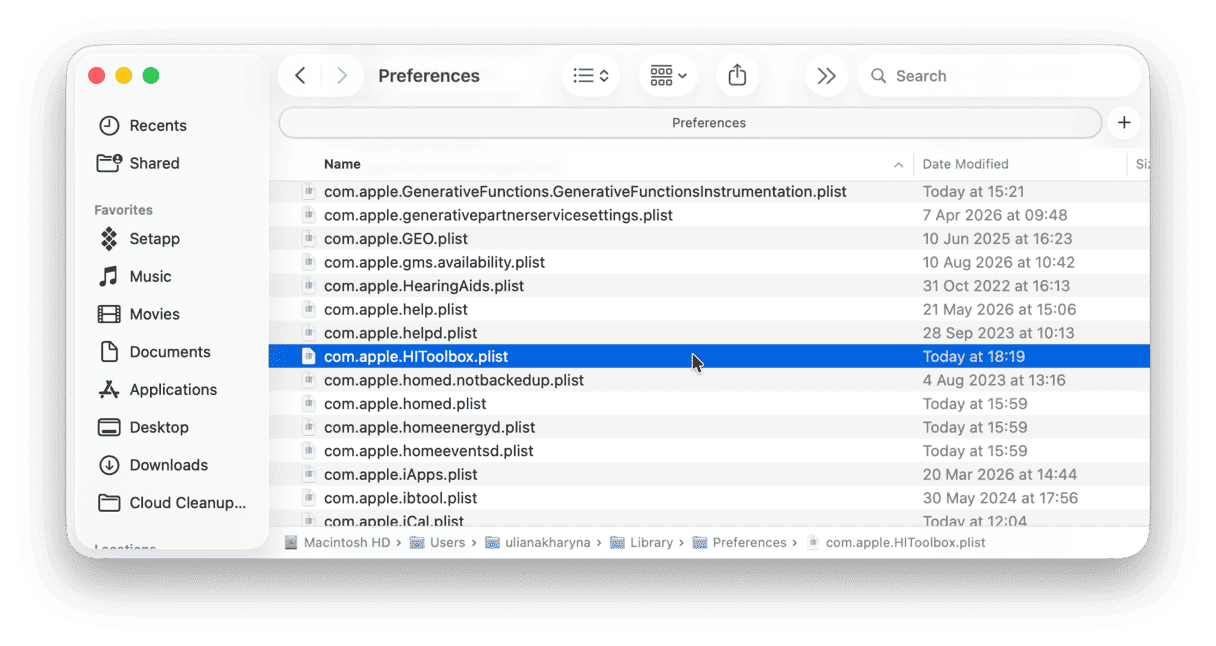Viewport: 1216px width, 646px height.
Task: Click the Documents sidebar icon
Action: (x=109, y=352)
